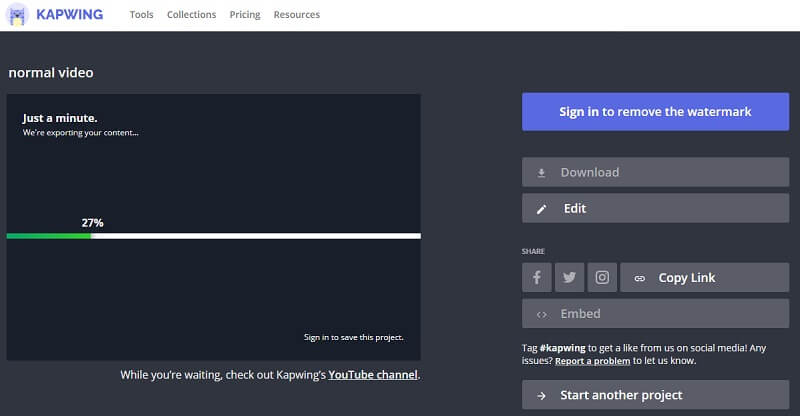Click the 27% progress label

click(92, 223)
